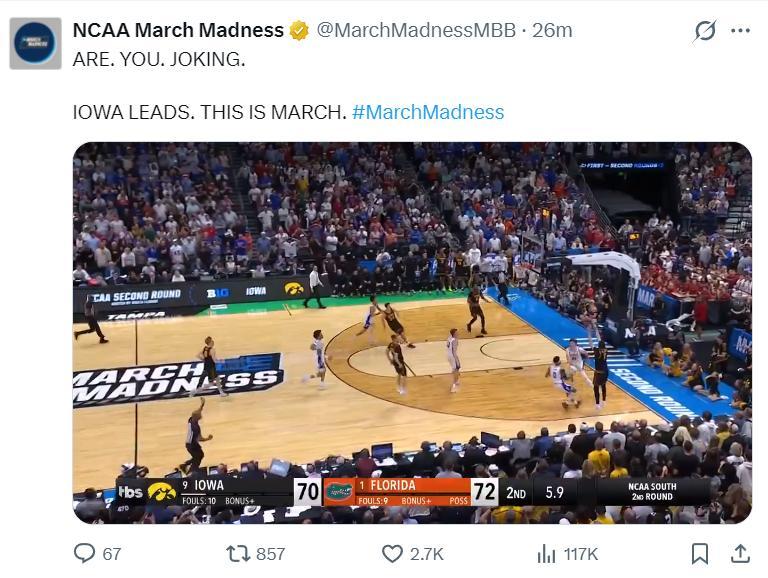
Task: Click the 2.7K likes count
Action: click(x=427, y=554)
